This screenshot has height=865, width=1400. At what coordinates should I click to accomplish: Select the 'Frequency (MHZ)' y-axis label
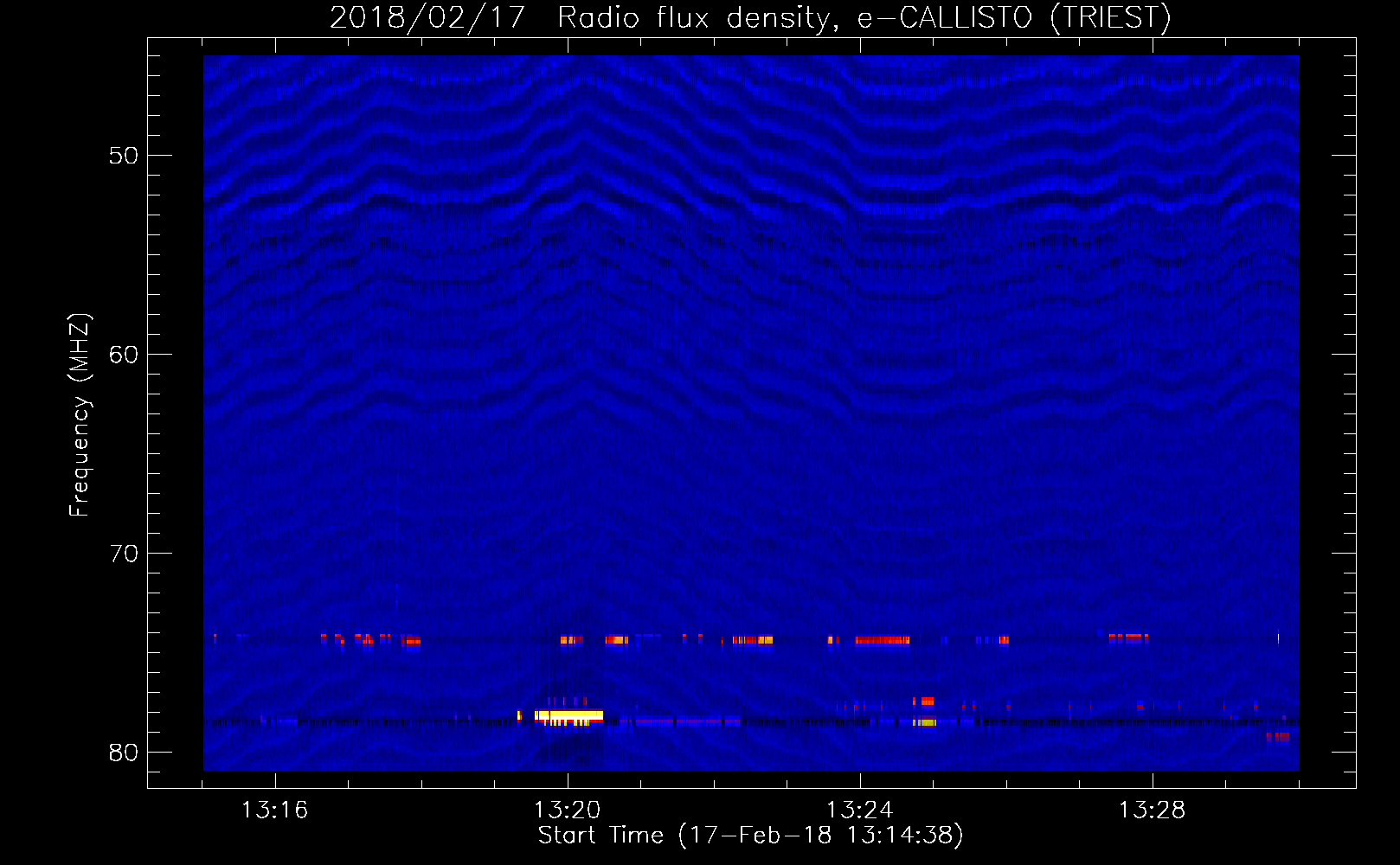click(80, 415)
